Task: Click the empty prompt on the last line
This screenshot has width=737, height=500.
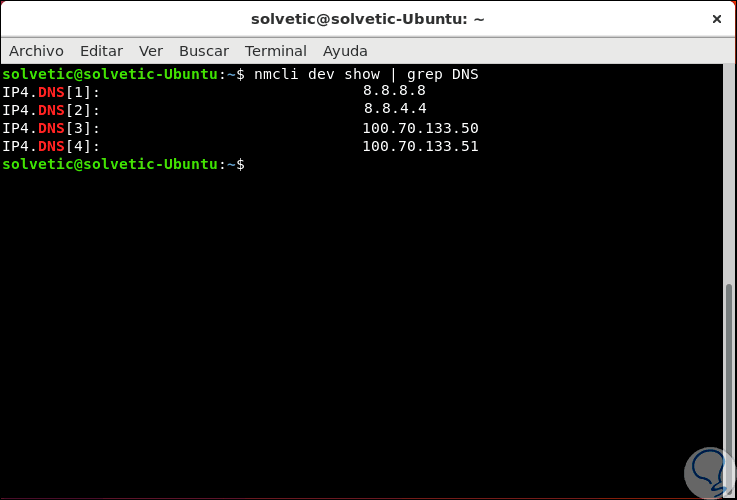Action: pyautogui.click(x=124, y=164)
